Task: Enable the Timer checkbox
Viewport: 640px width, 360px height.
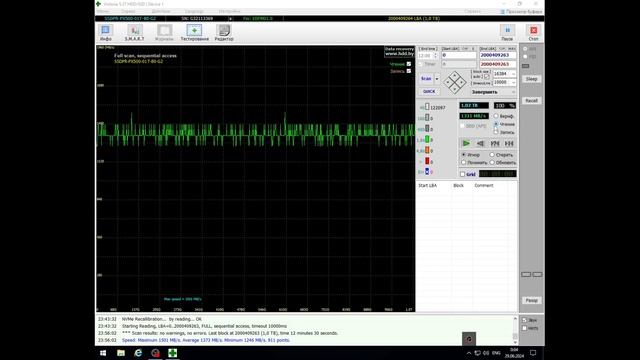Action: click(x=420, y=64)
